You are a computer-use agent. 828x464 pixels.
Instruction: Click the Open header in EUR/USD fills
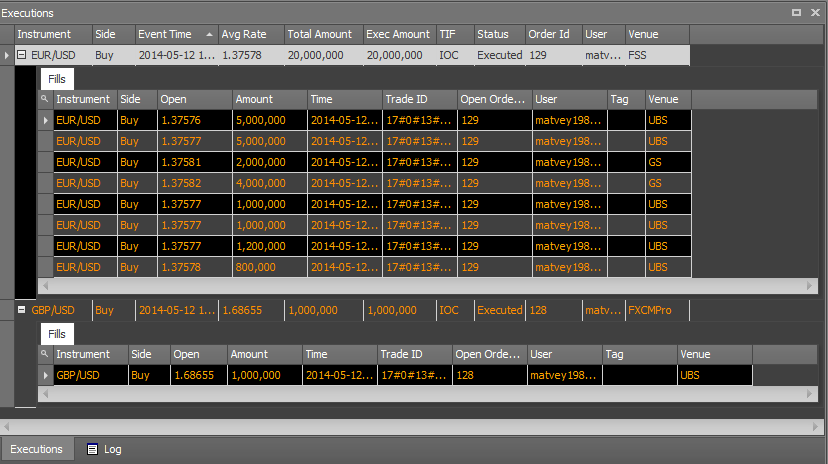(x=195, y=99)
